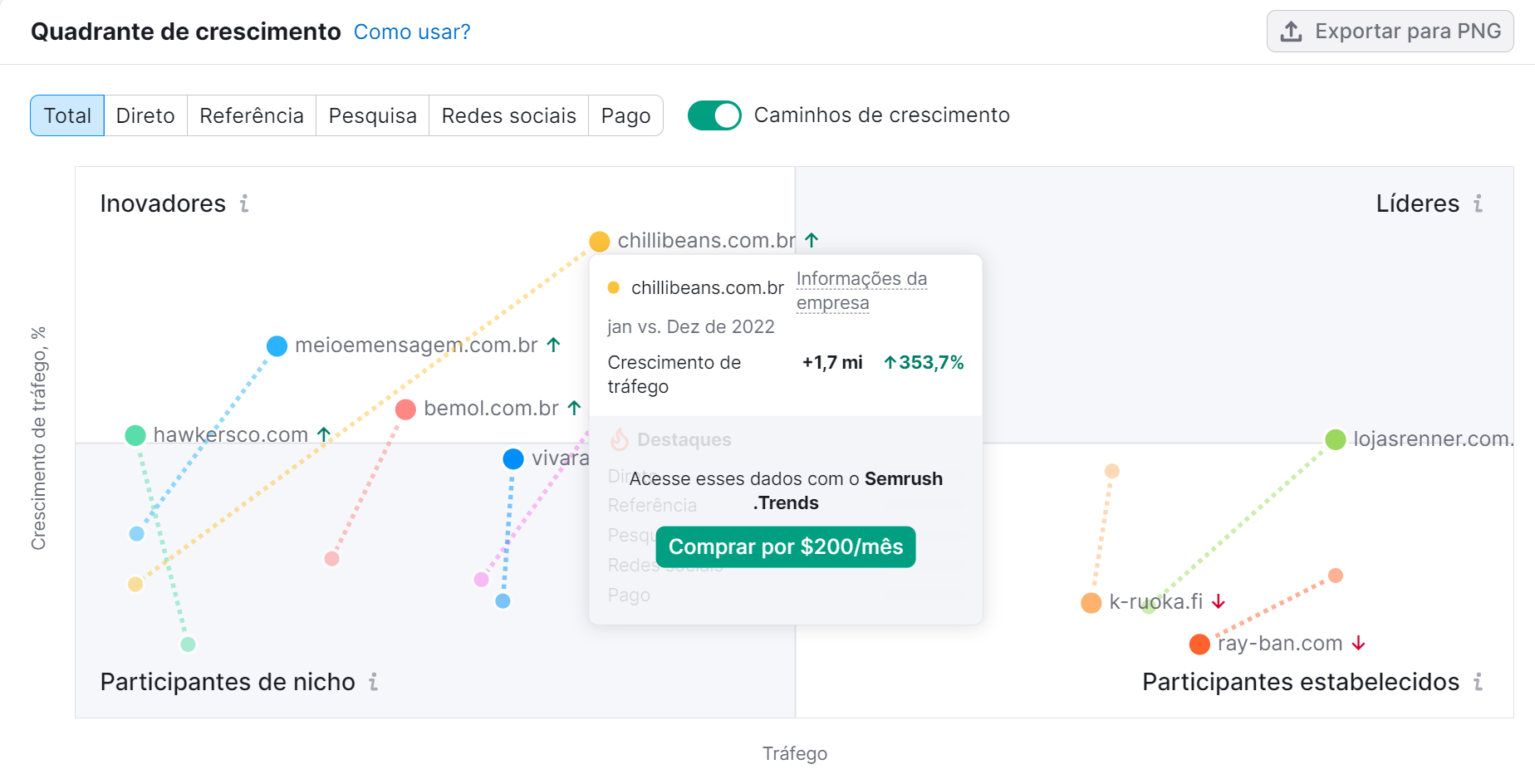Click the flame icon next to Destaques
Image resolution: width=1535 pixels, height=784 pixels.
point(620,439)
